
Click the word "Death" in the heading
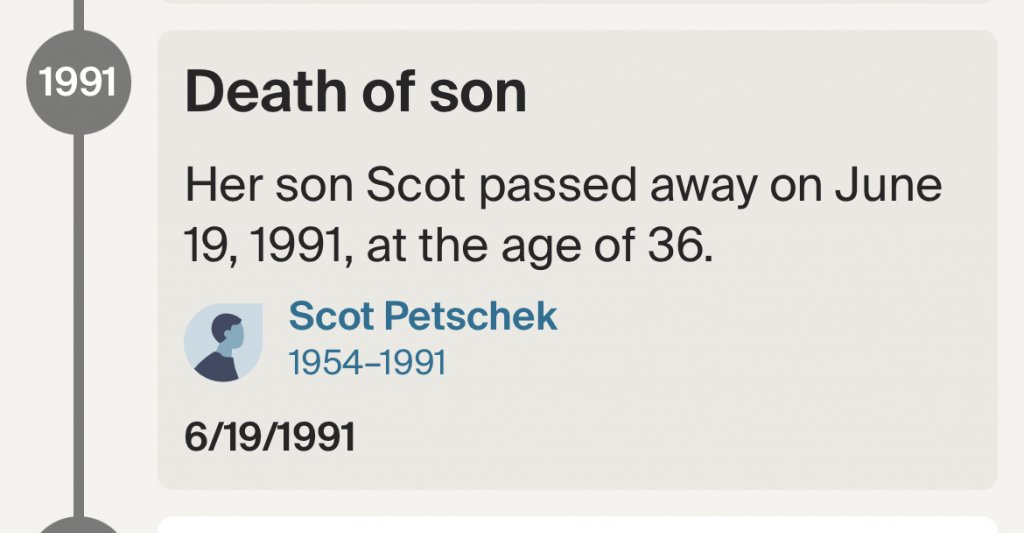point(266,92)
